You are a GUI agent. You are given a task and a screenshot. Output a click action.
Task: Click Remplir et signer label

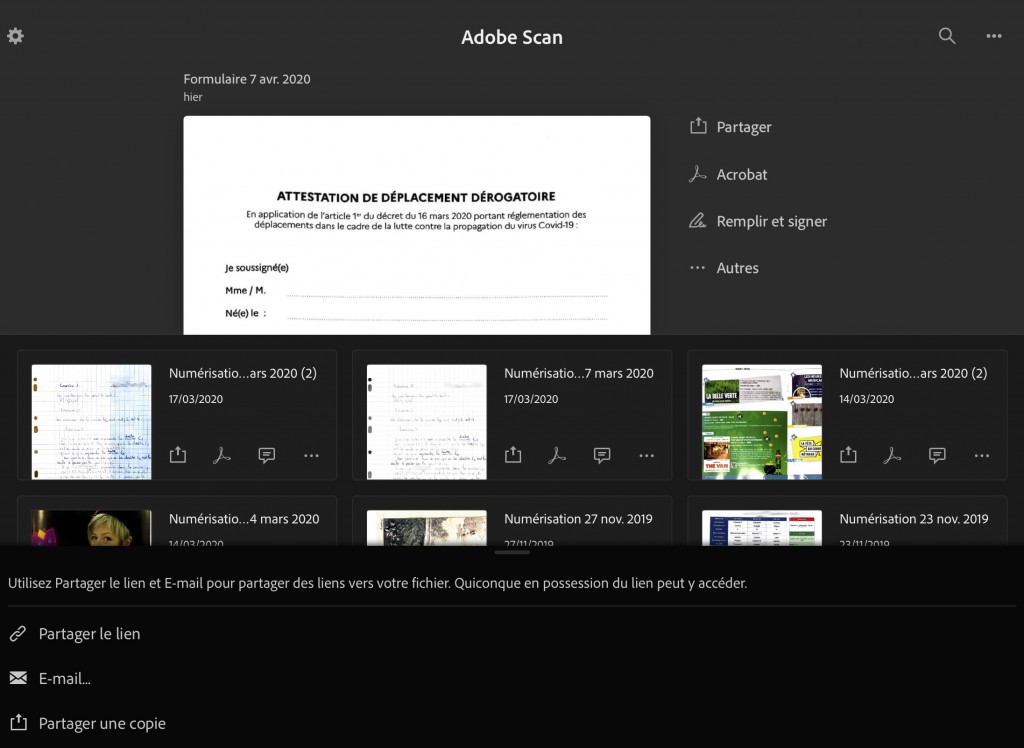pyautogui.click(x=771, y=221)
